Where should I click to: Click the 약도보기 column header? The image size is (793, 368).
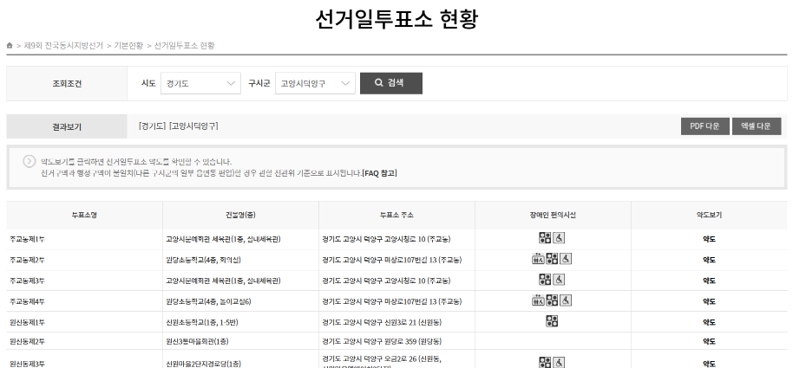click(709, 215)
